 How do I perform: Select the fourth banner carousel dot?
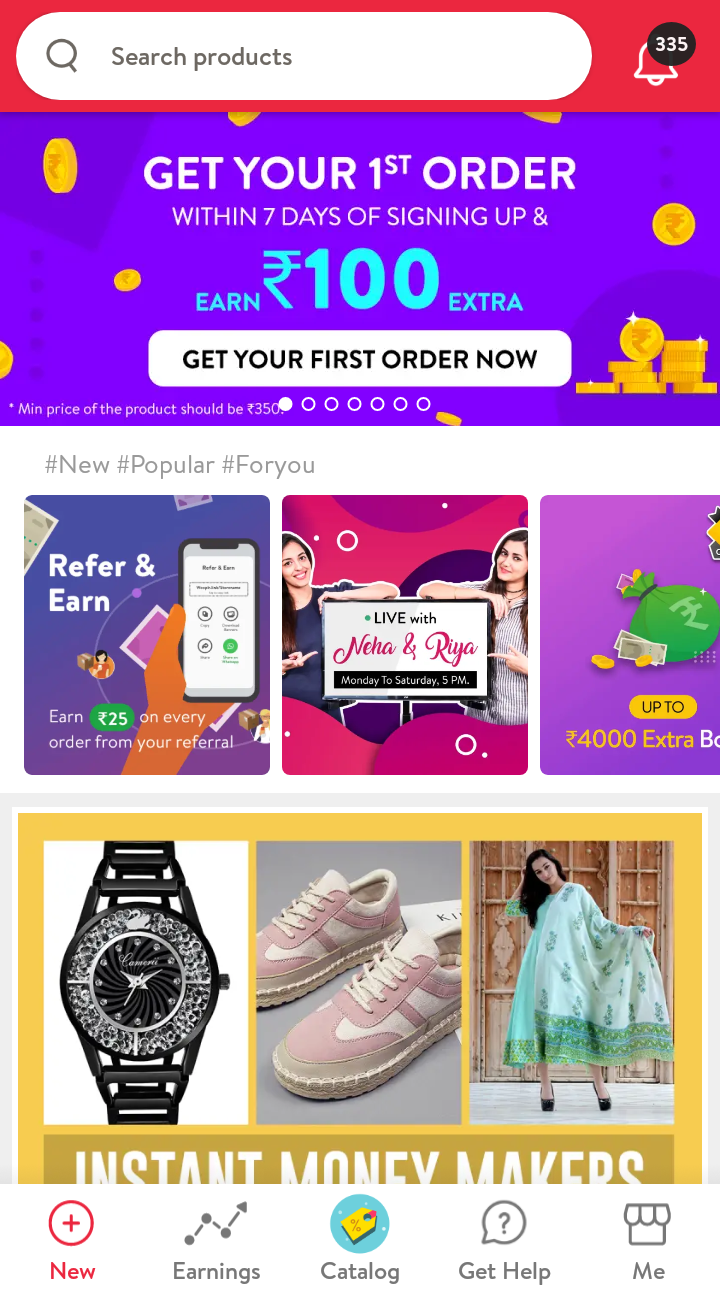(x=354, y=404)
